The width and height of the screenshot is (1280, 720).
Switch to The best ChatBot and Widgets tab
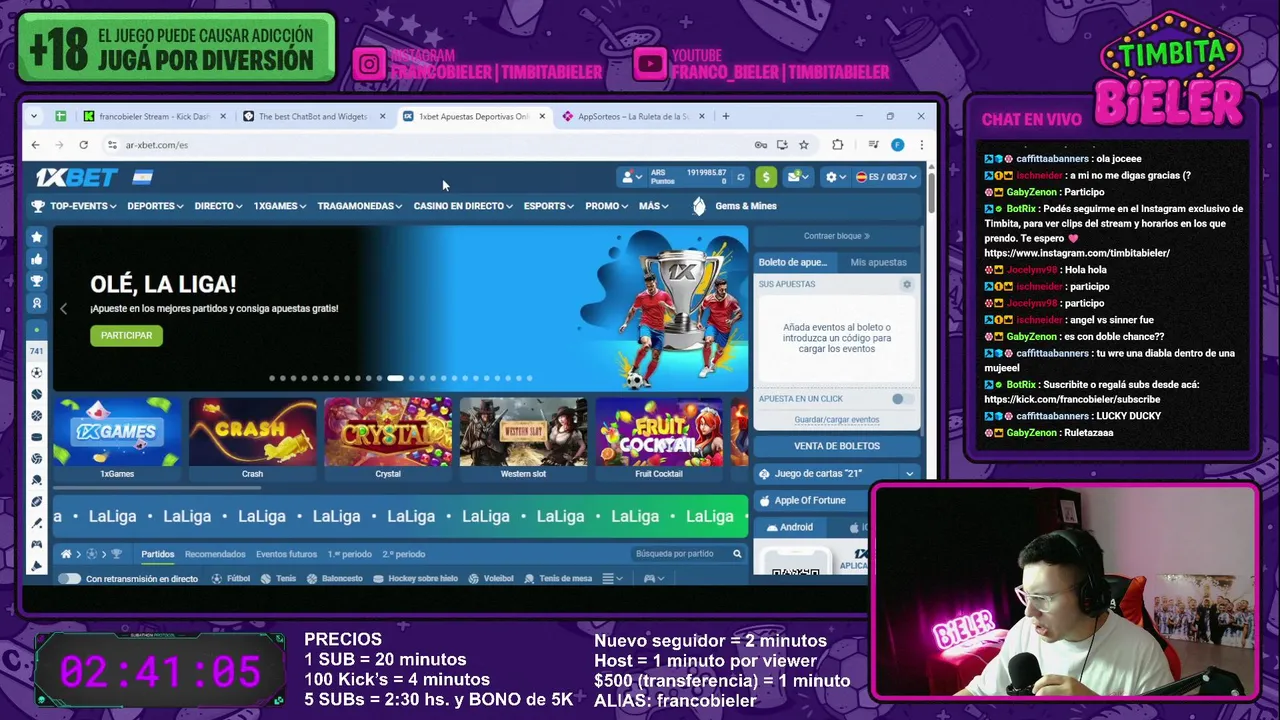314,116
